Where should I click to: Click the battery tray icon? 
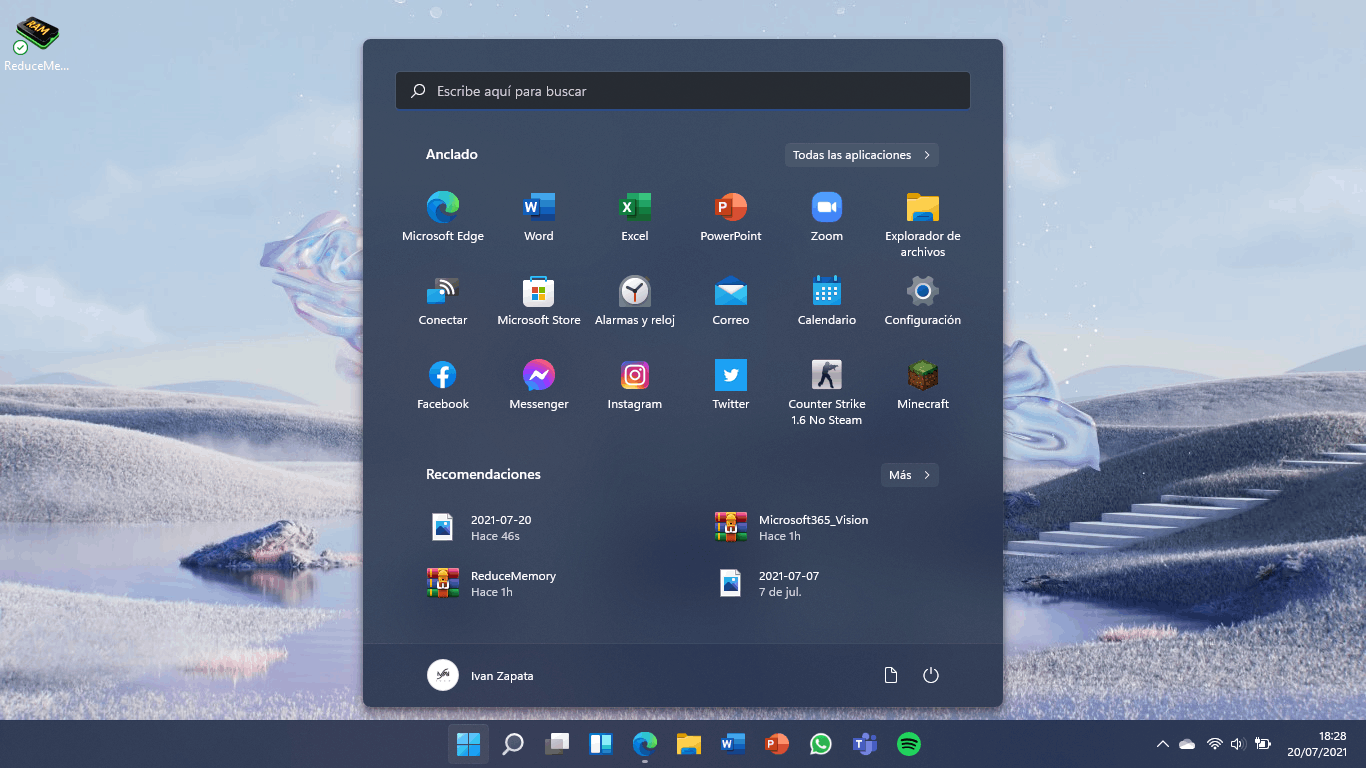(x=1263, y=744)
